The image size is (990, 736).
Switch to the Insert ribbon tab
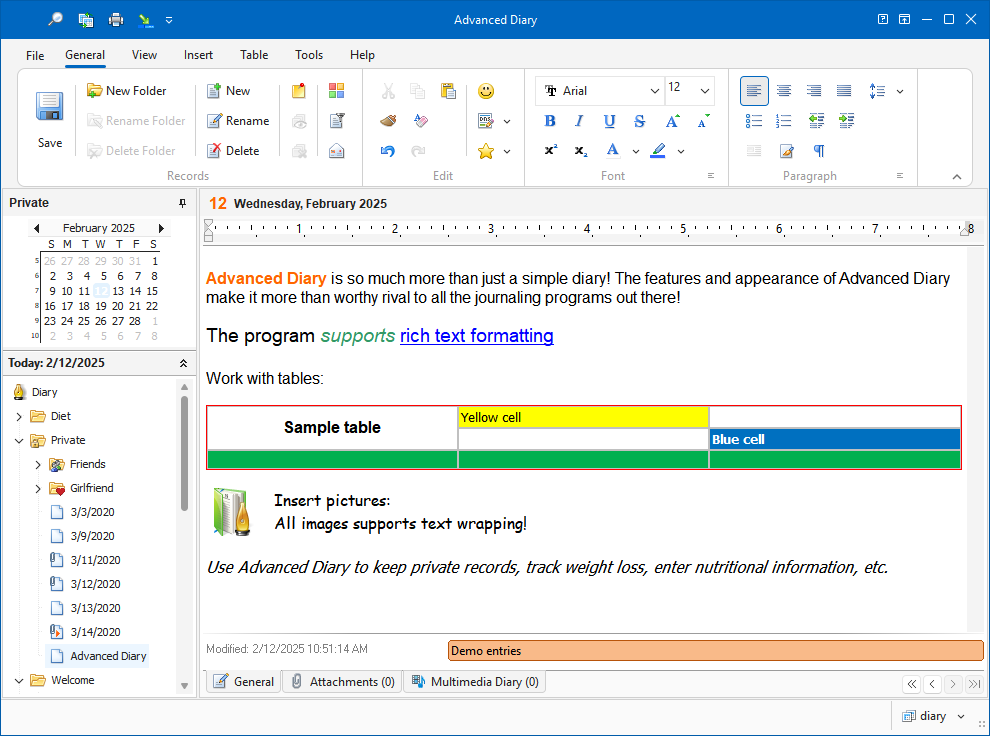click(198, 55)
